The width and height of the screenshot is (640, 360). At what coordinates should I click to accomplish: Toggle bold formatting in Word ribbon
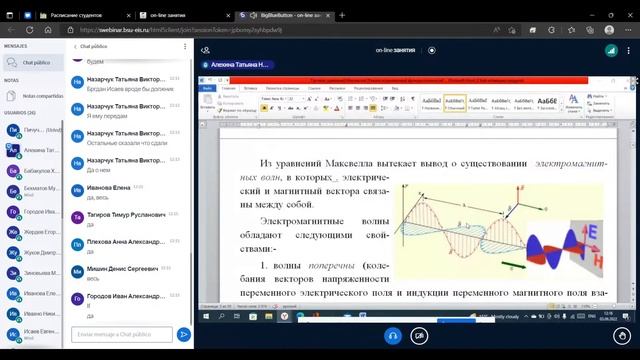pos(264,108)
